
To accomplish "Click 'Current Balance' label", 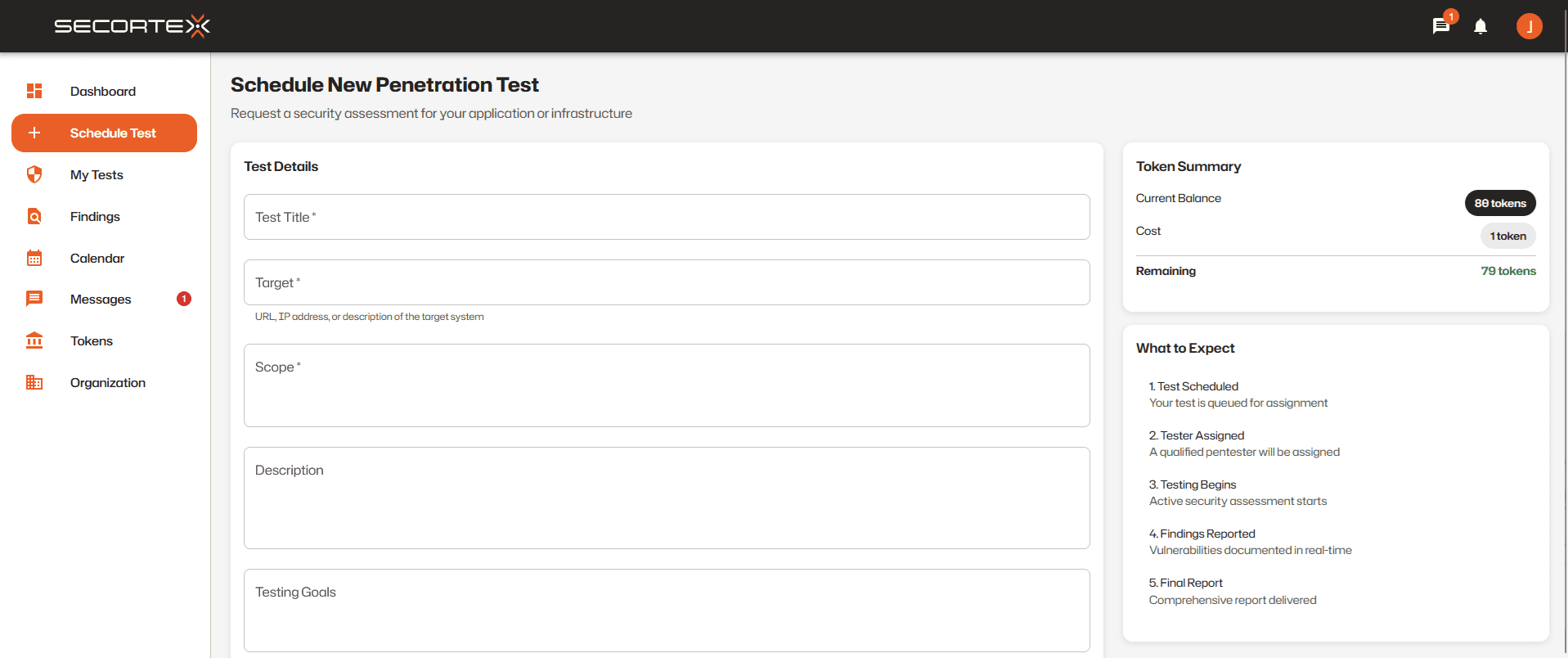I will tap(1178, 198).
